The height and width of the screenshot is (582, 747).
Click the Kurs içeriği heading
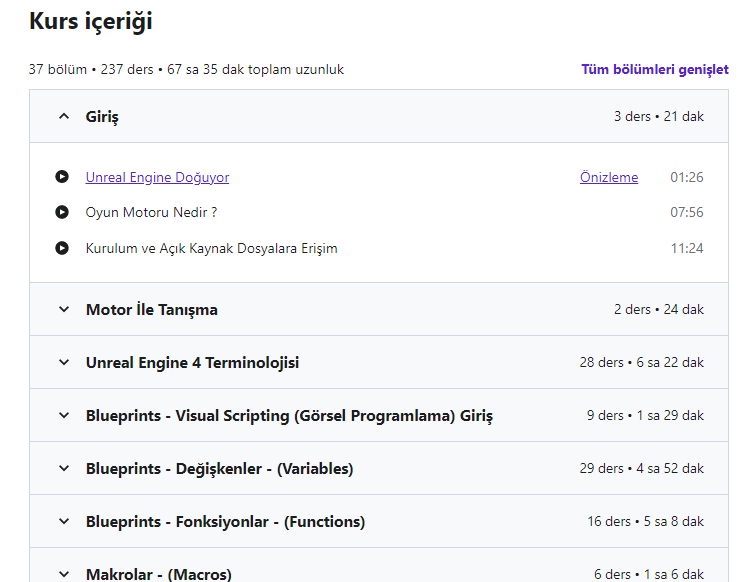(91, 21)
